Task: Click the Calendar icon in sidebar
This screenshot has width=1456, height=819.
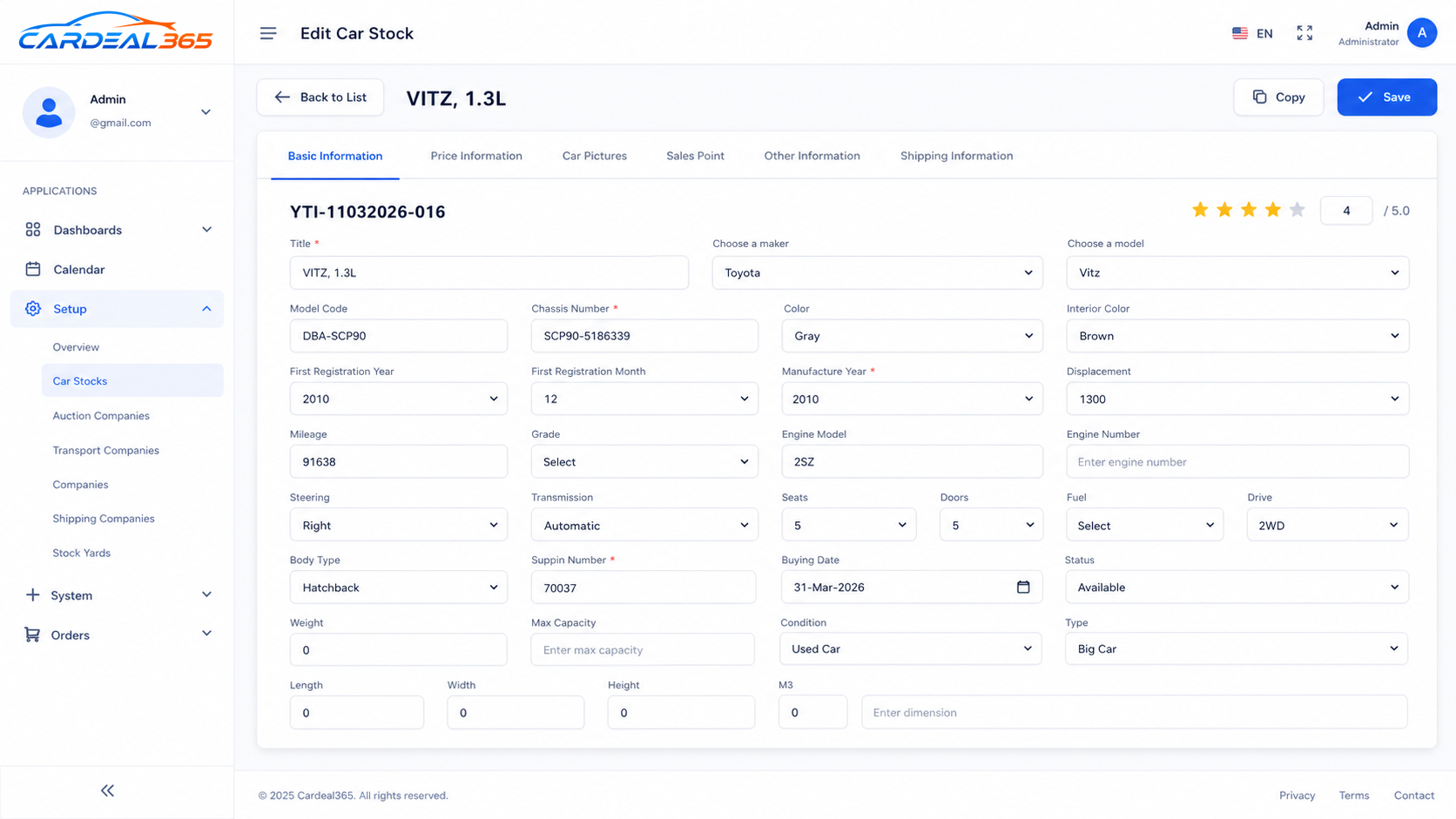Action: 33,269
